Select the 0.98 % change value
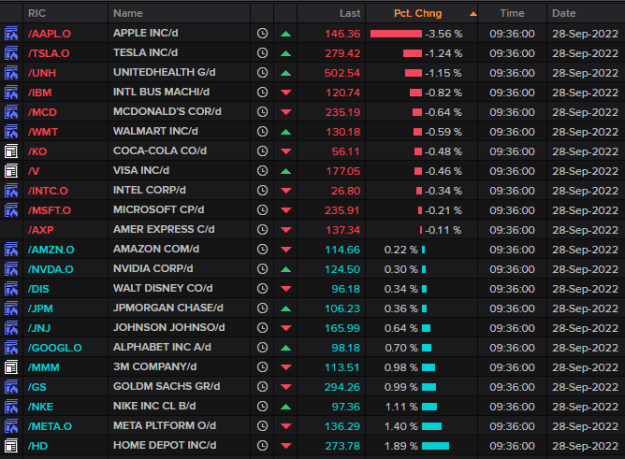This screenshot has height=459, width=625. pos(401,367)
